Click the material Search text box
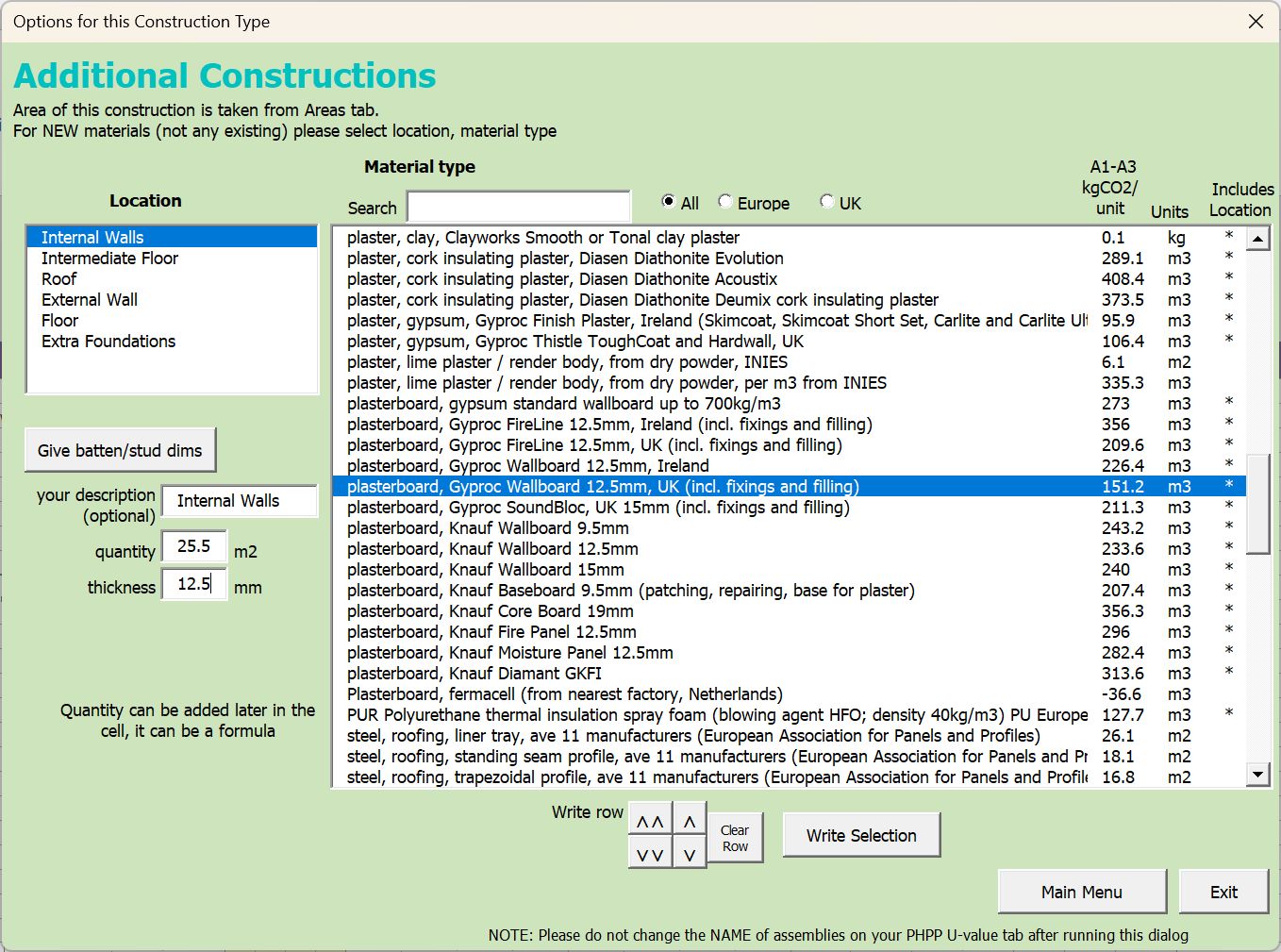 (x=518, y=207)
